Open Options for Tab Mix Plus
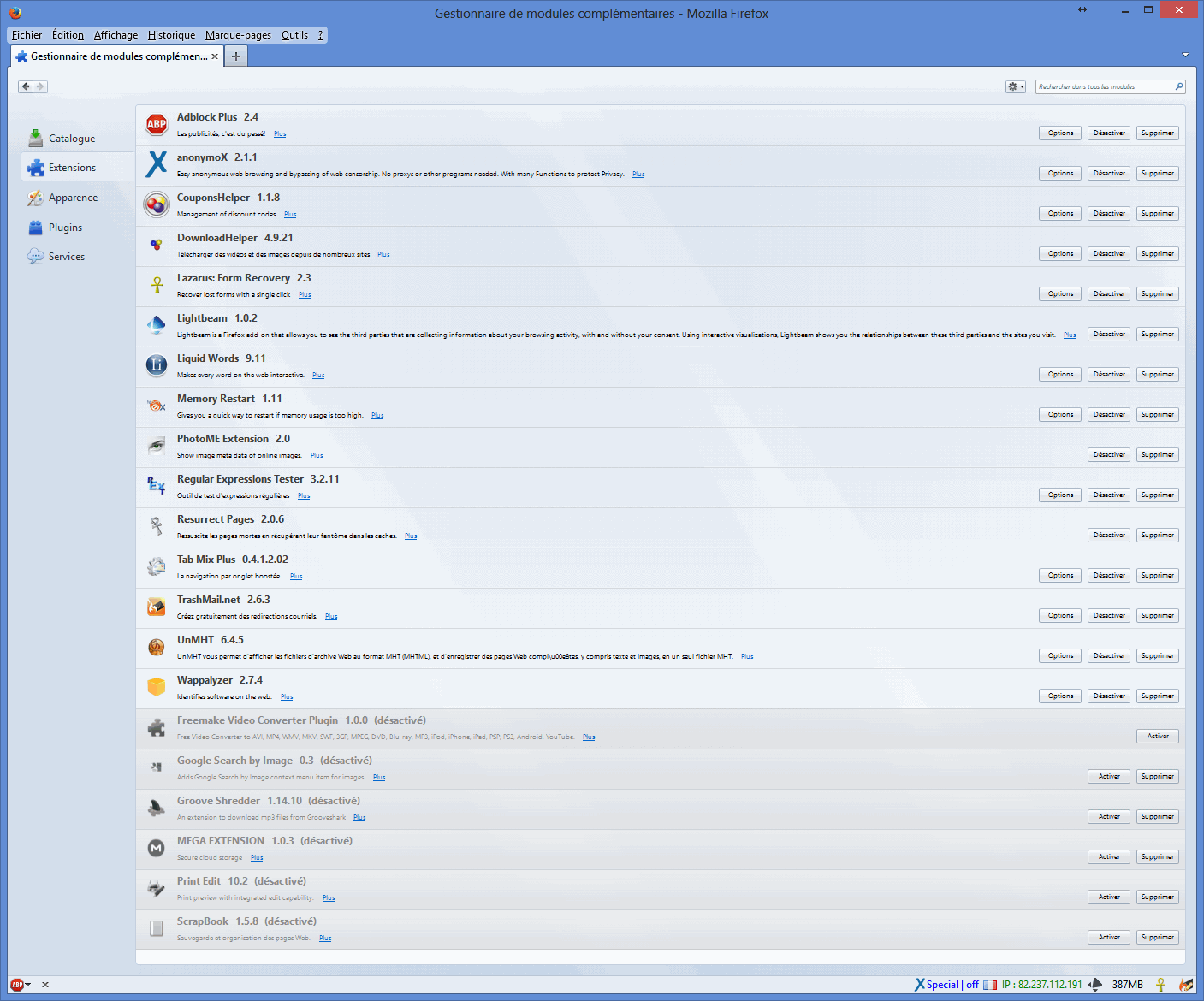 (x=1060, y=576)
